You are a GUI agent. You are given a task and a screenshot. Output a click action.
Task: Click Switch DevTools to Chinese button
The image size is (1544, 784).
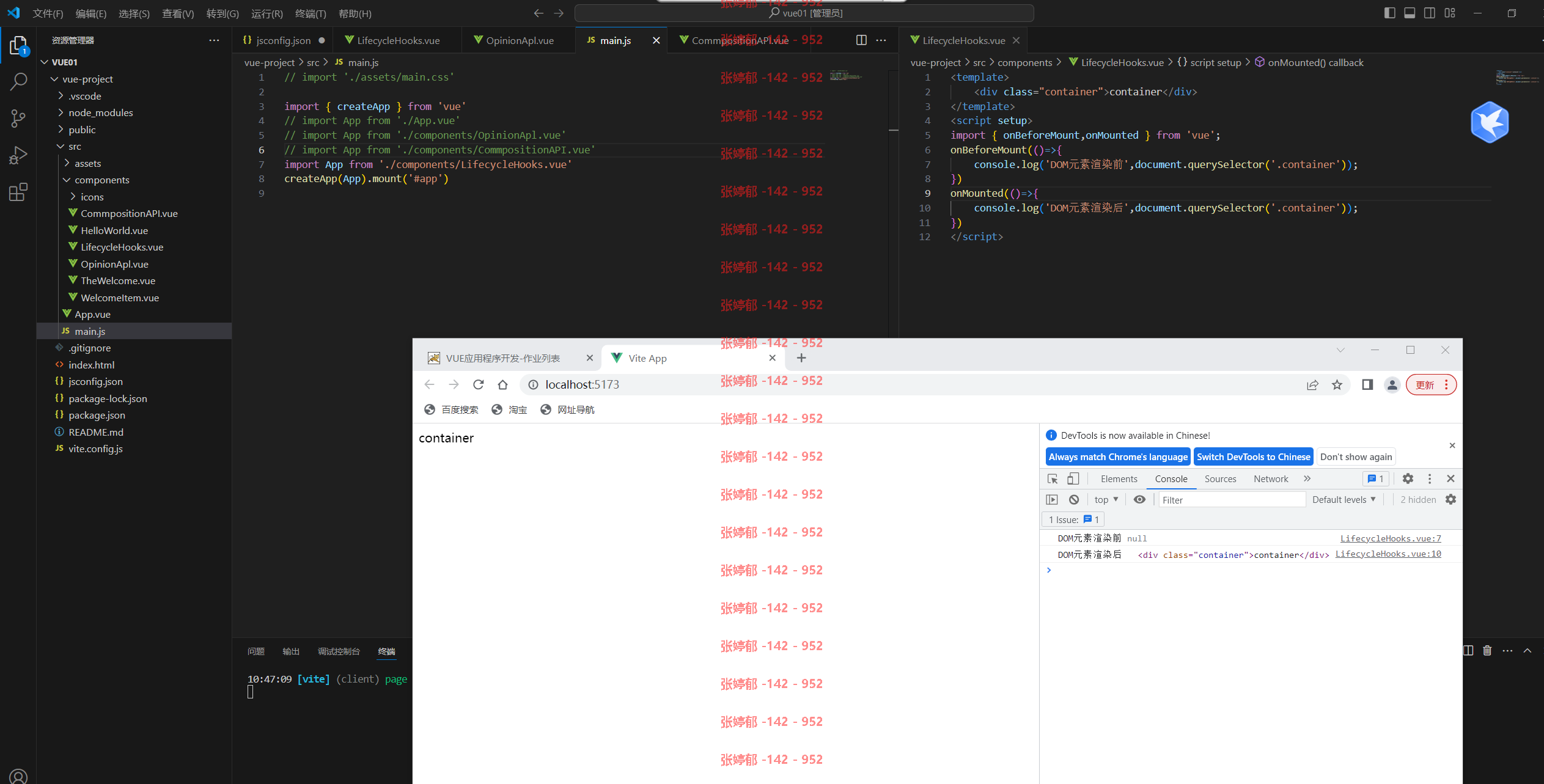click(1254, 457)
